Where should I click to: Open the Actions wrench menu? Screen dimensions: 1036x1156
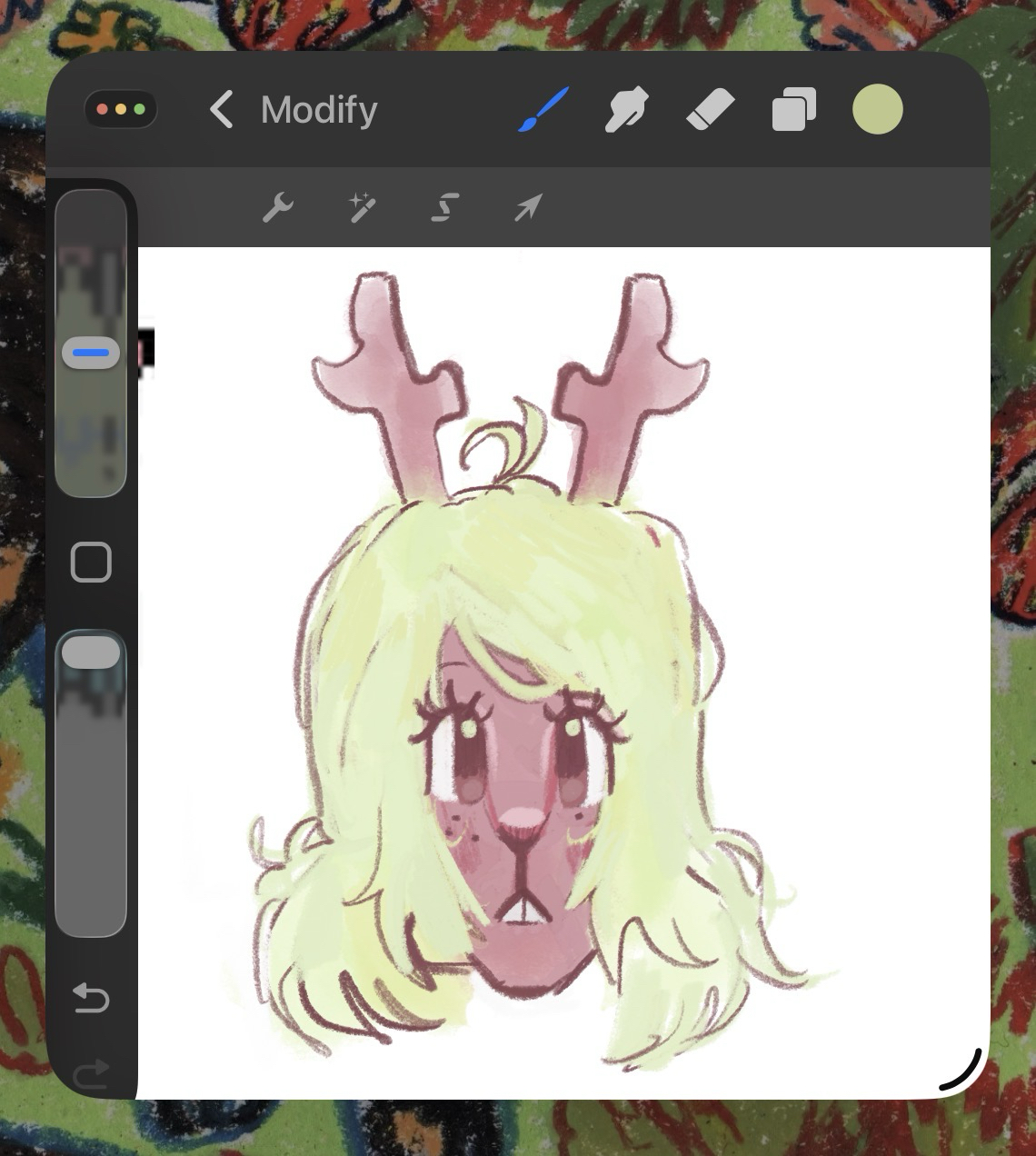277,208
